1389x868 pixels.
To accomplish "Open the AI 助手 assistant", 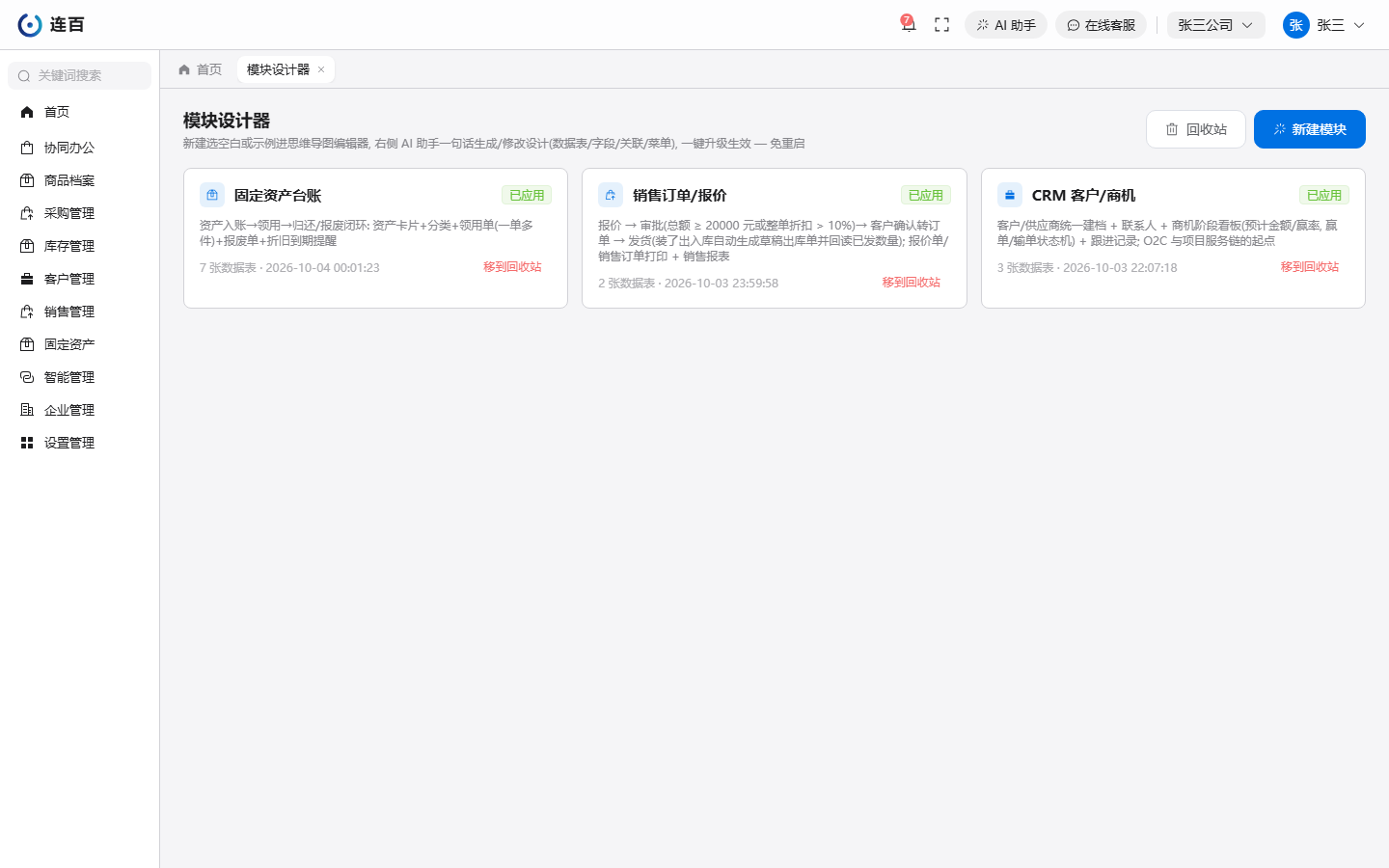I will [1006, 25].
